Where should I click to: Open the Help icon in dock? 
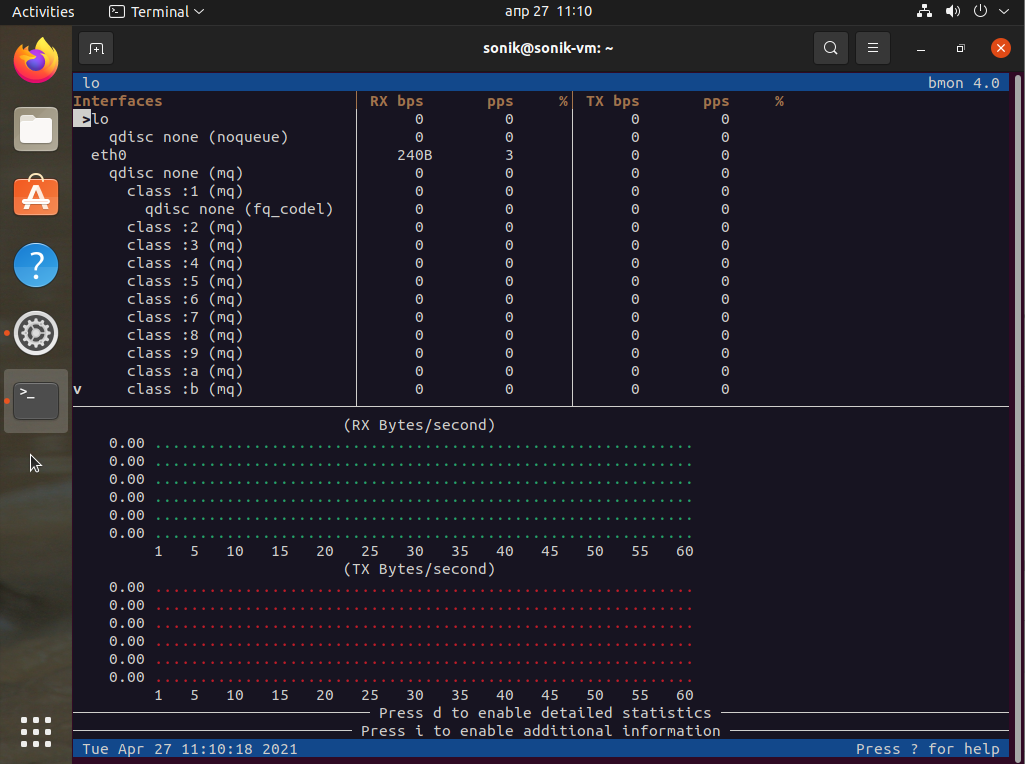coord(36,265)
